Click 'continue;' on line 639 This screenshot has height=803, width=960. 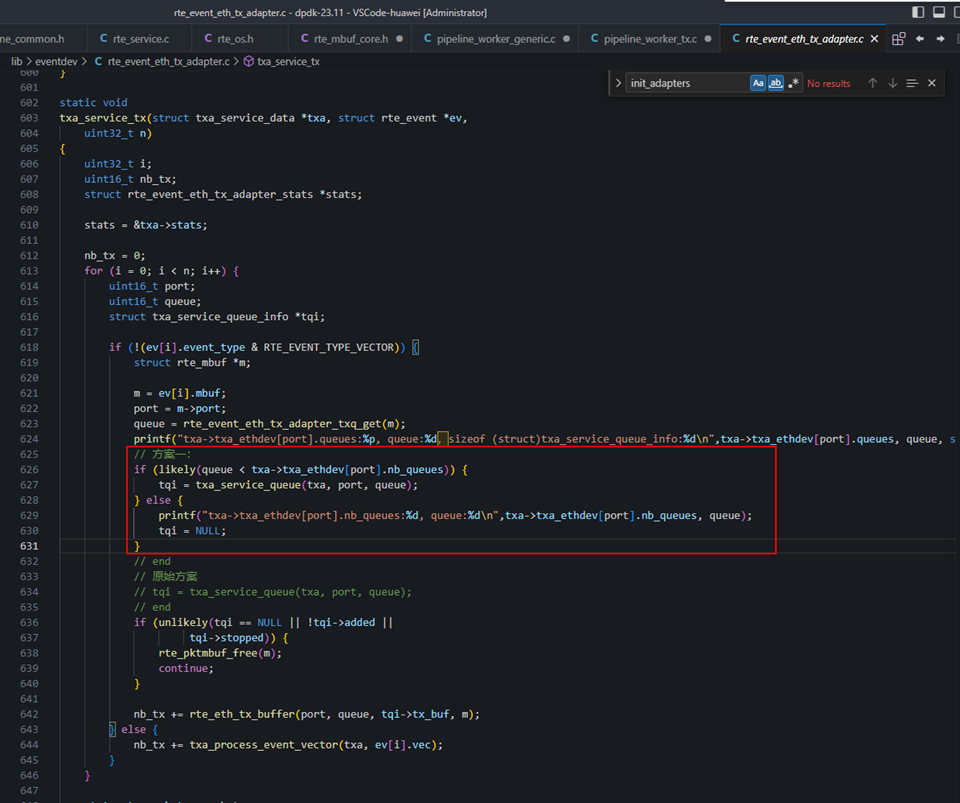tap(186, 668)
